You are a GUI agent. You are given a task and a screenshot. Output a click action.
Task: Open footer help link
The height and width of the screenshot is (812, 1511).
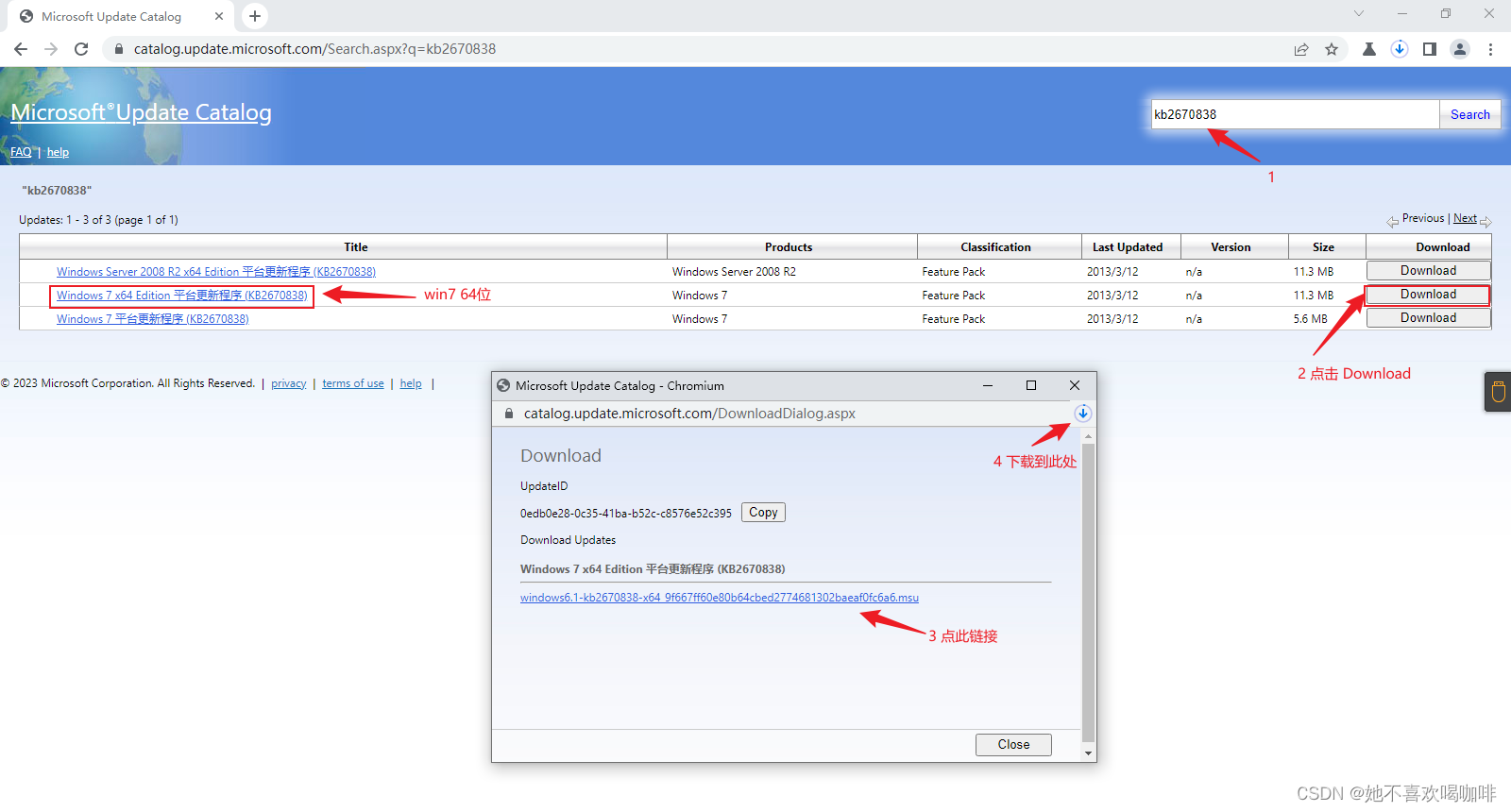pos(411,383)
